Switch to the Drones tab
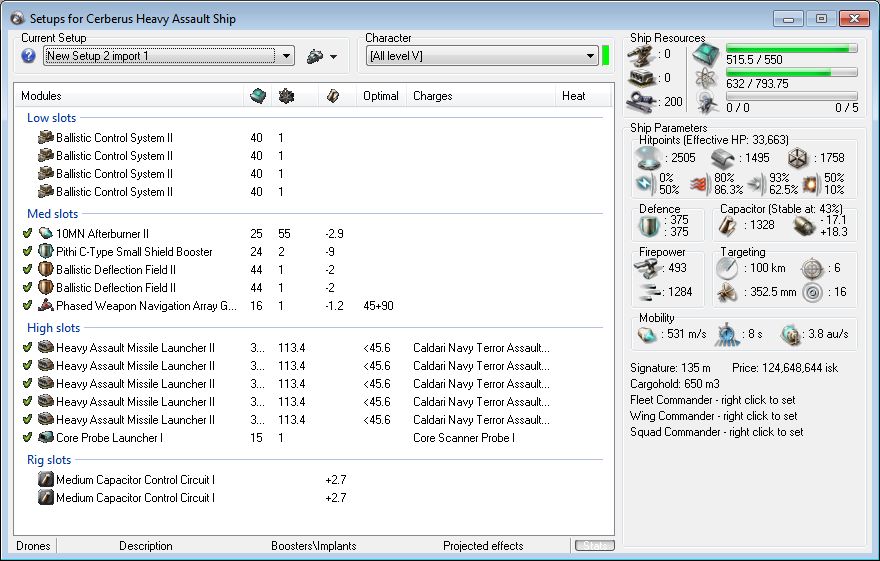This screenshot has height=561, width=880. click(33, 546)
